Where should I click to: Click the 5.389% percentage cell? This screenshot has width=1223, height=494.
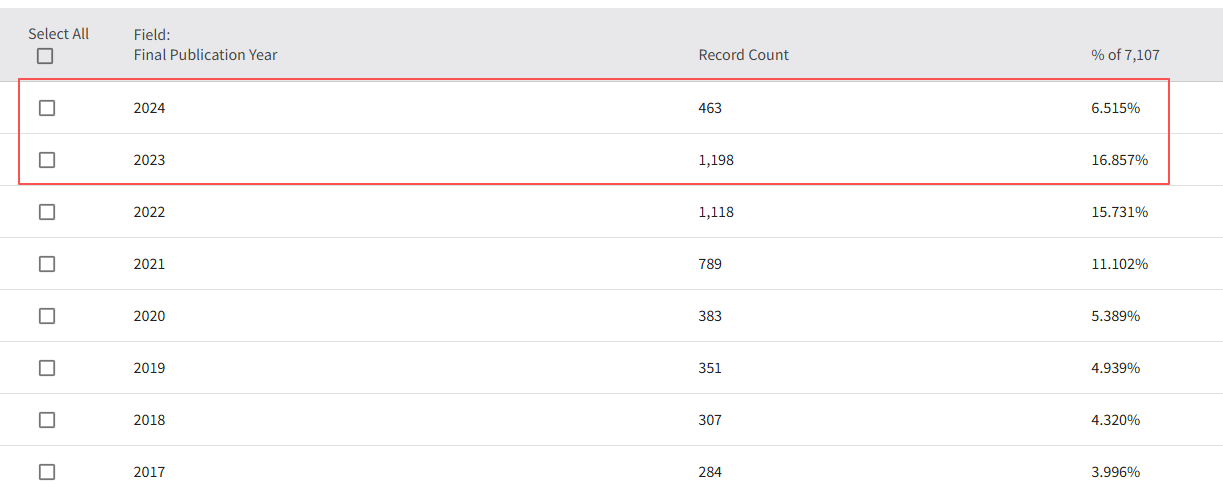point(1115,316)
